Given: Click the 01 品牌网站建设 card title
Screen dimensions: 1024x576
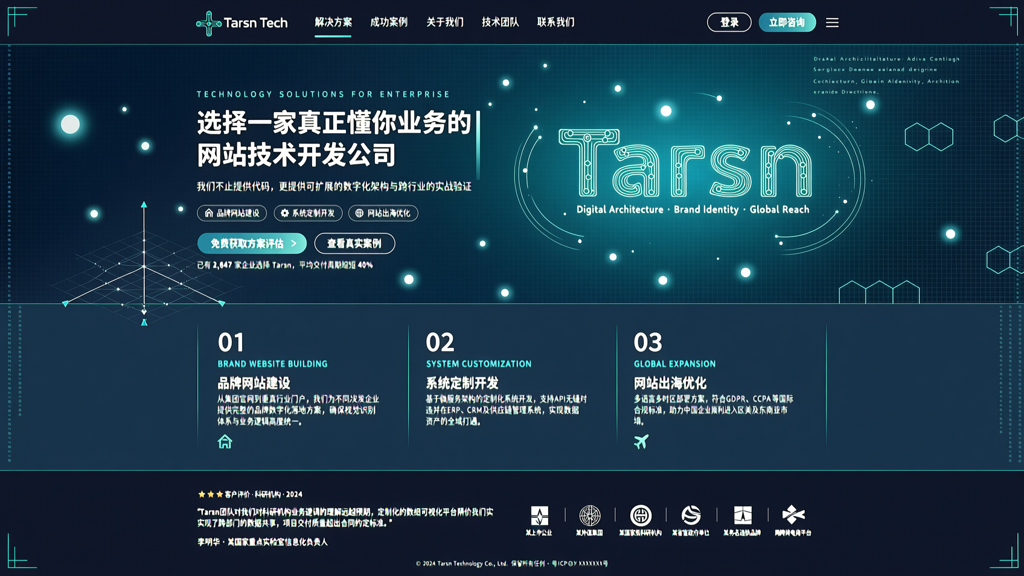Looking at the screenshot, I should point(254,383).
